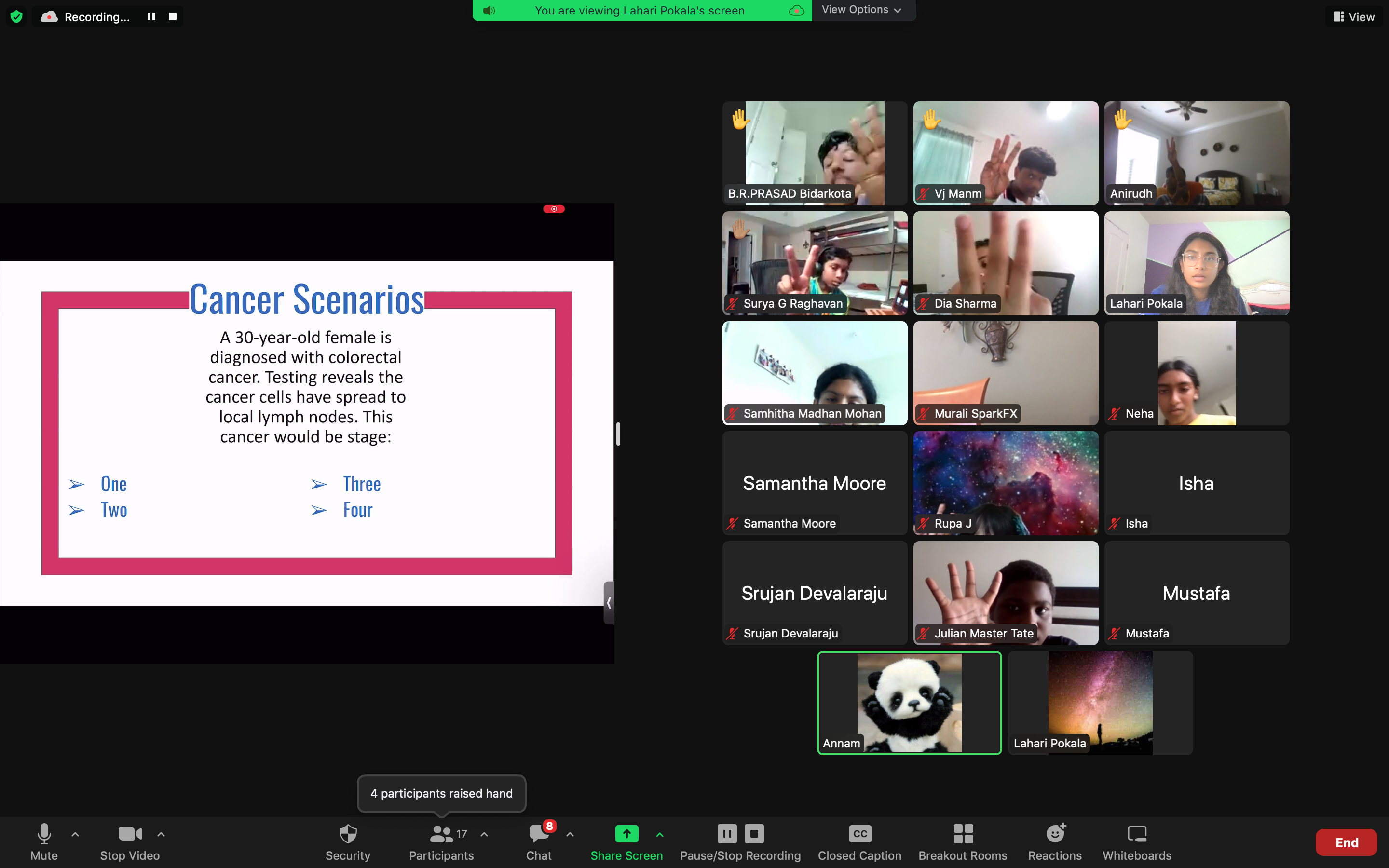Open the Chat panel
1389x868 pixels.
[x=539, y=842]
